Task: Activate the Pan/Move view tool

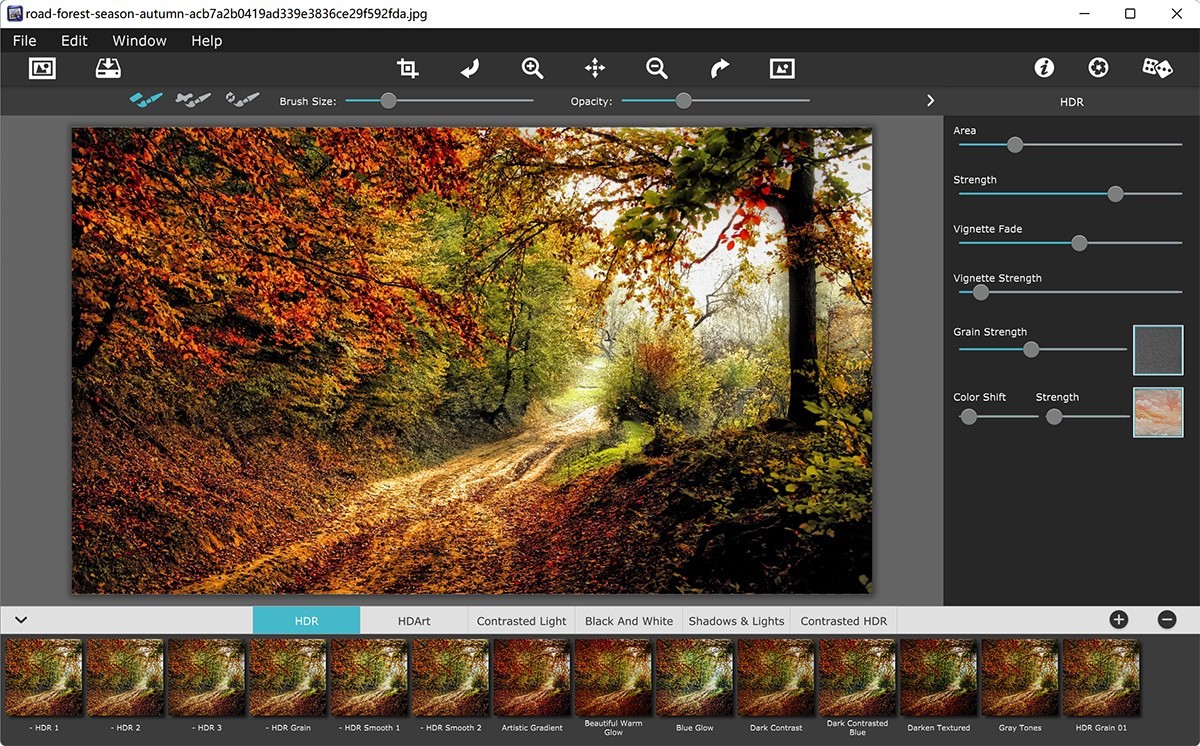Action: [594, 68]
